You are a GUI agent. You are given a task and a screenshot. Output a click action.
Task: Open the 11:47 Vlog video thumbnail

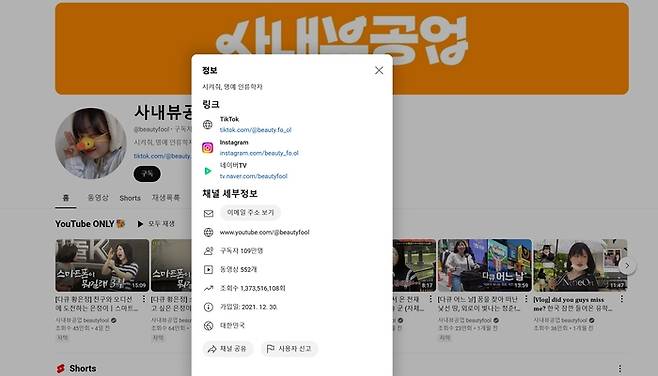(580, 265)
